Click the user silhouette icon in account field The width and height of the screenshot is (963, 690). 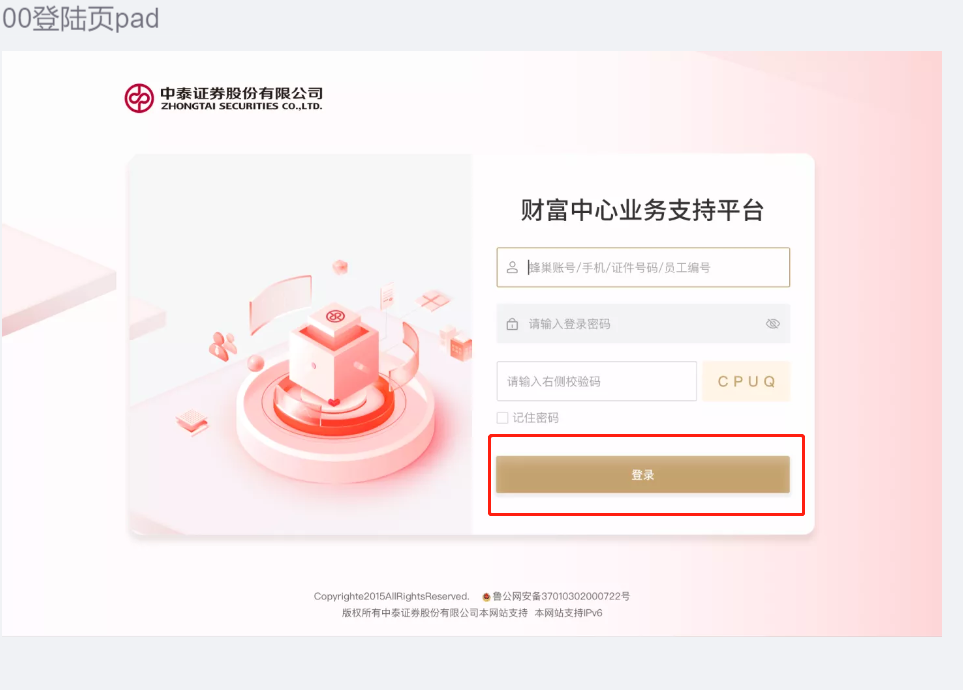coord(512,267)
